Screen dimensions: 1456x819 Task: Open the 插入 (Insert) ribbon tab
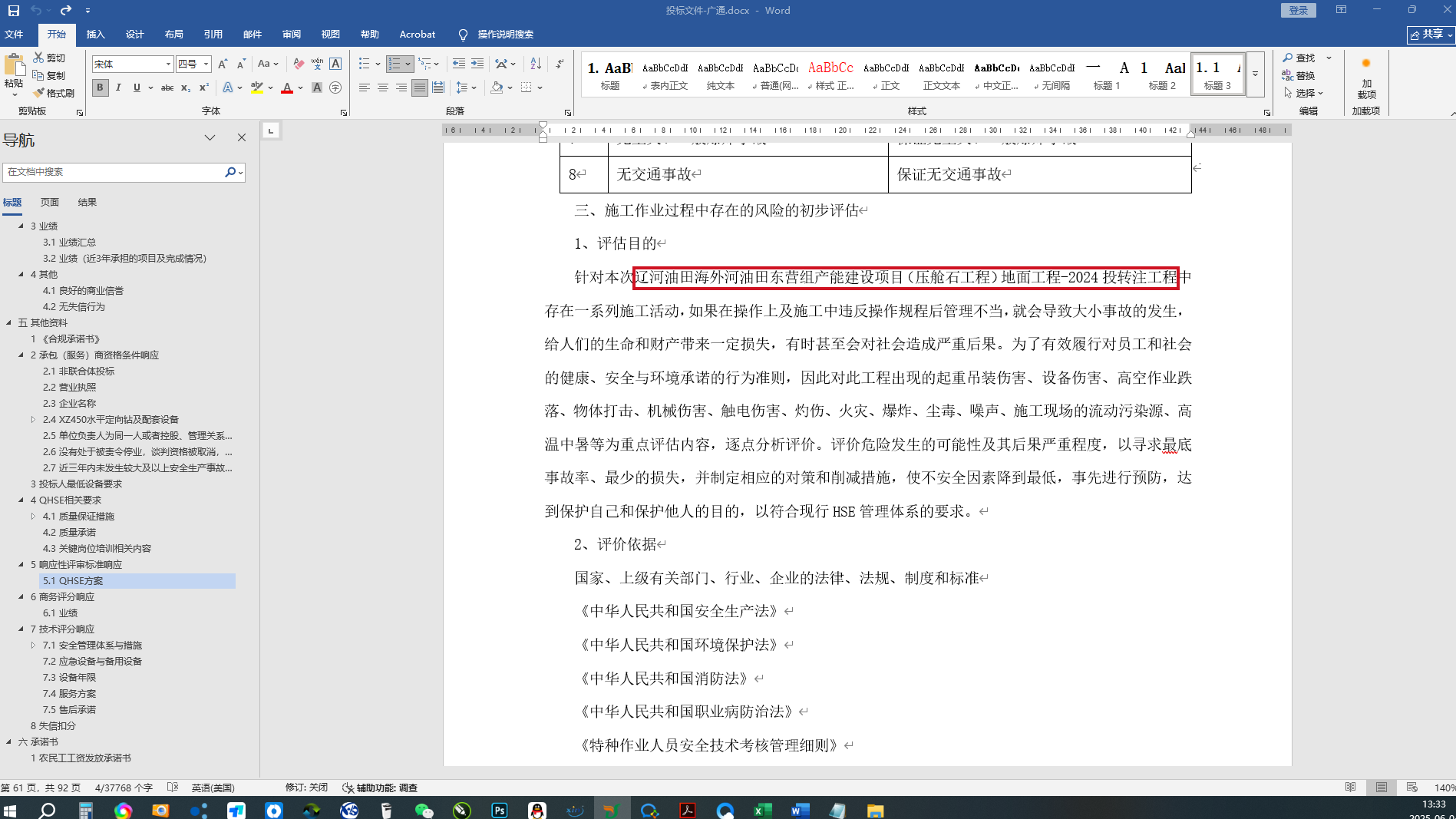coord(95,35)
